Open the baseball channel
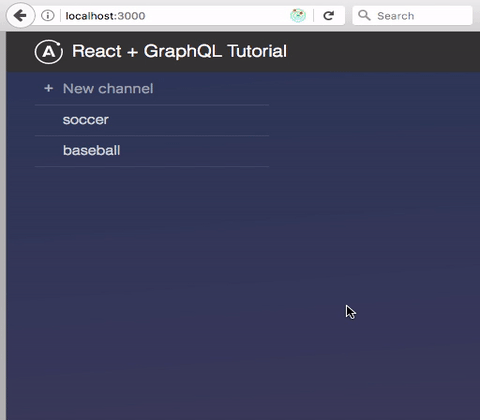 tap(92, 150)
